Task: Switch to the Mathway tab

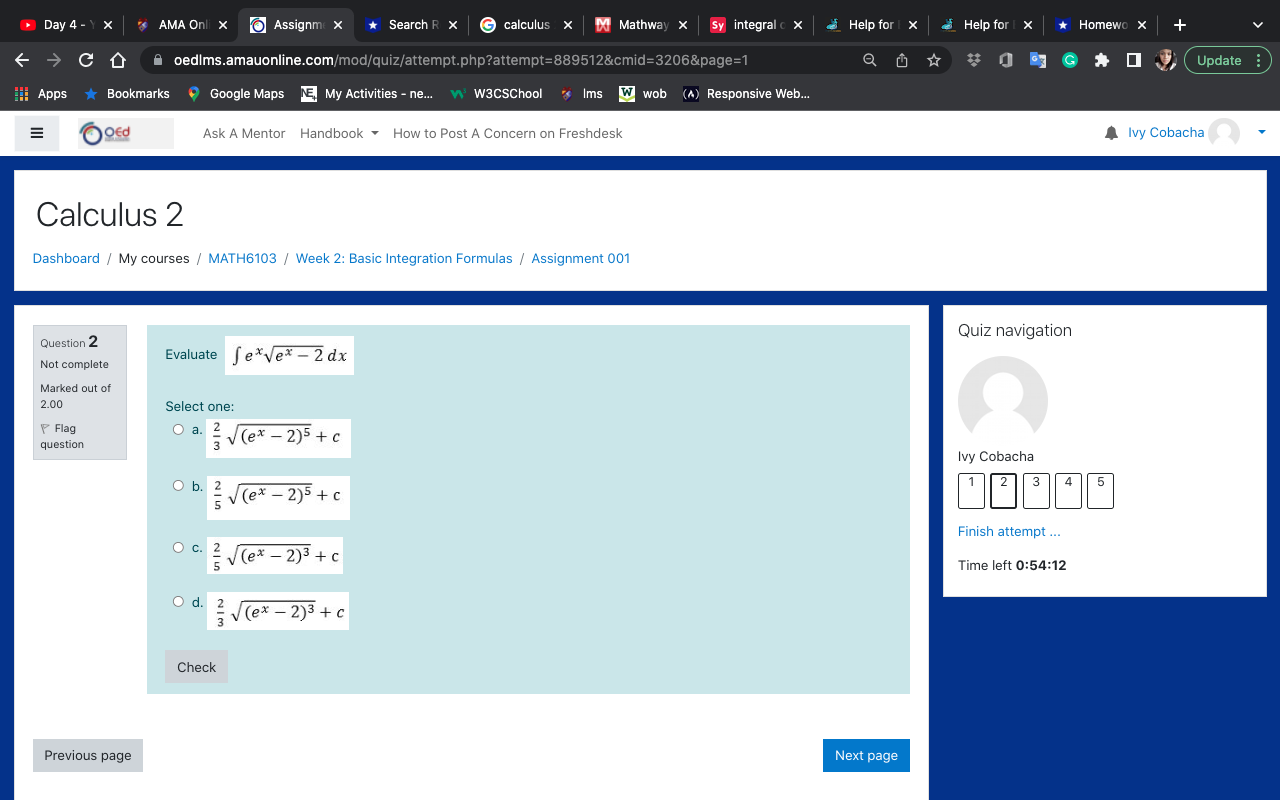Action: [x=641, y=25]
